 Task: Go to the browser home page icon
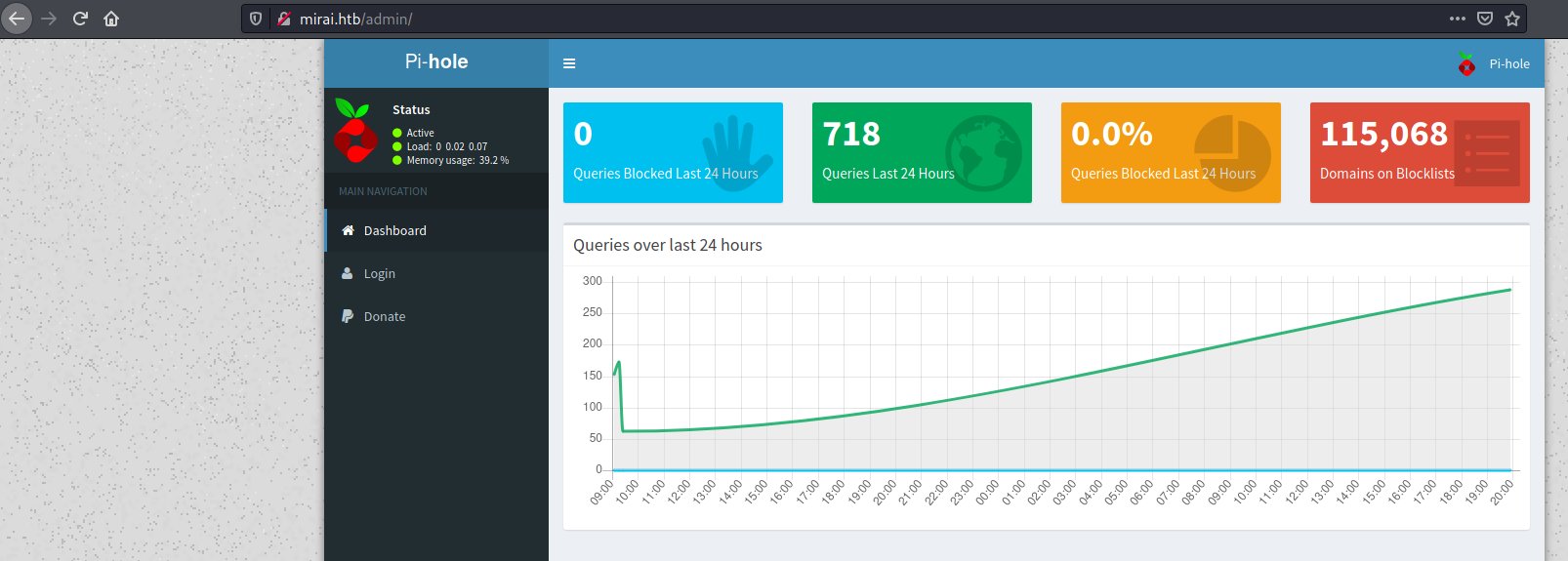111,19
